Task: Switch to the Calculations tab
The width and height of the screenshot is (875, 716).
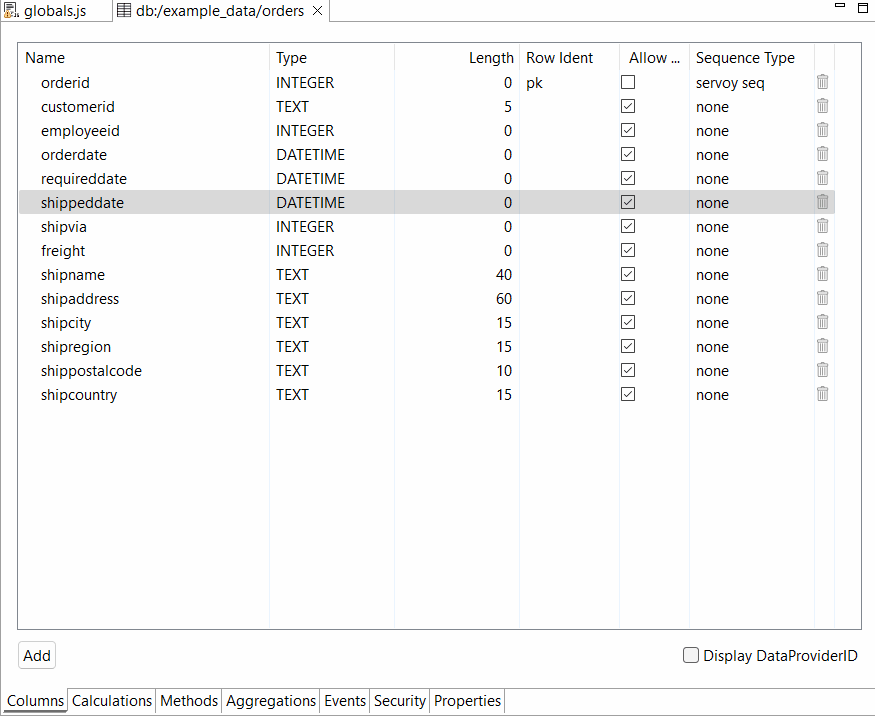Action: tap(112, 701)
